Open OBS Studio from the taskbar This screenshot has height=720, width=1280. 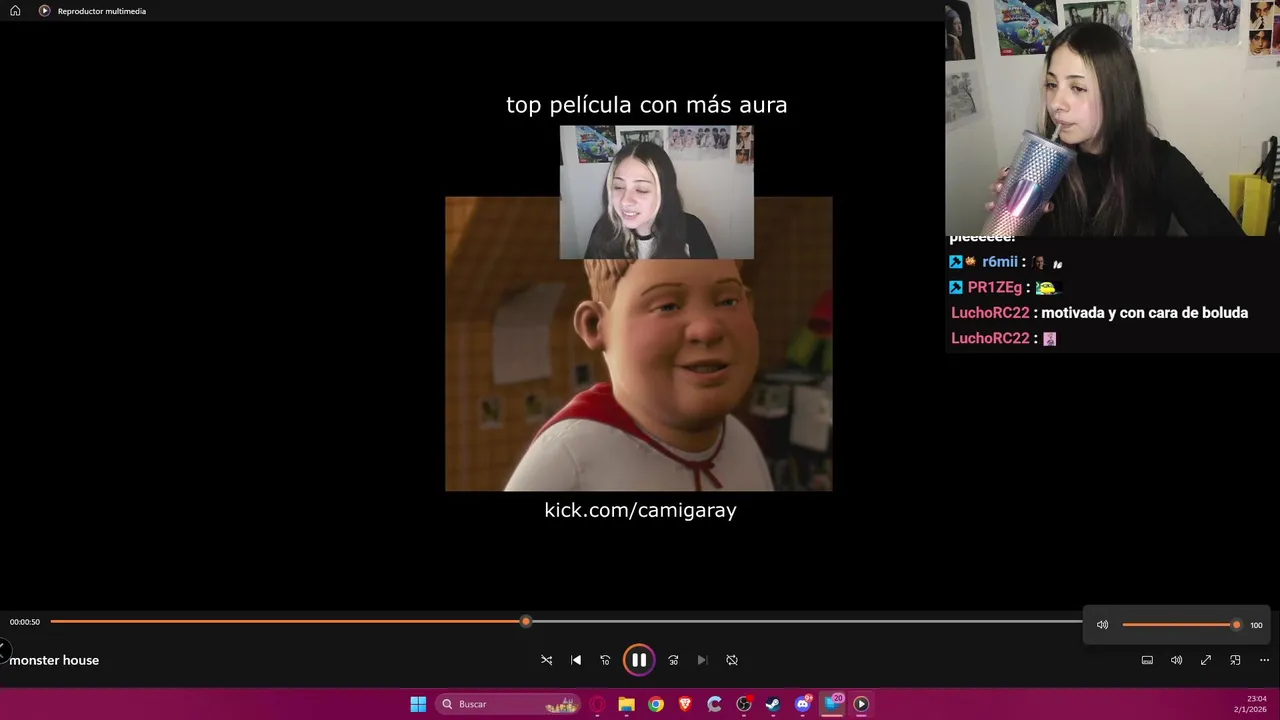coord(744,704)
